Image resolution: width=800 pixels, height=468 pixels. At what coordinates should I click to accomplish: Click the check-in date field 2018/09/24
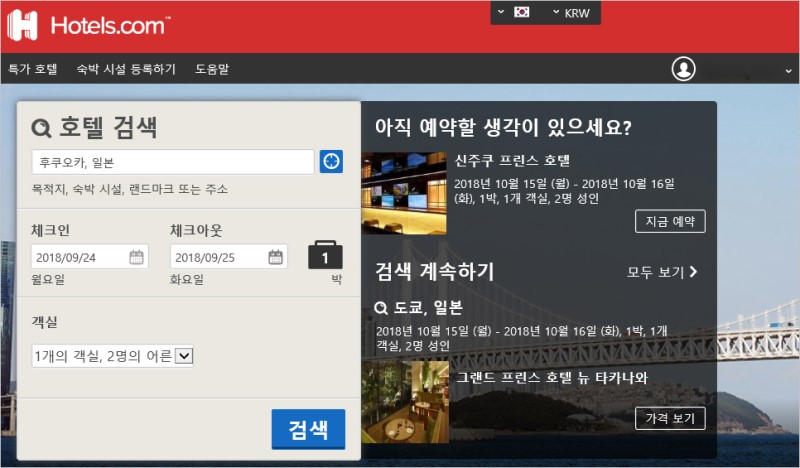tap(90, 257)
